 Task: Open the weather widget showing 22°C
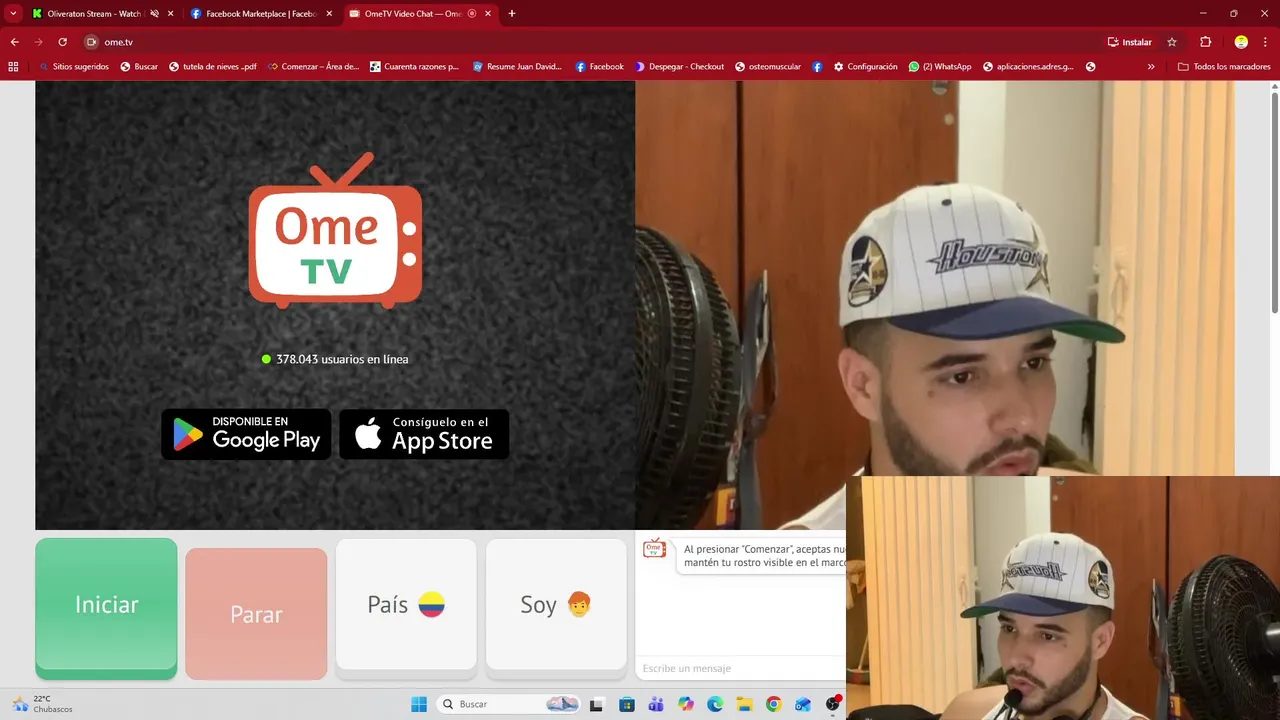click(x=42, y=704)
